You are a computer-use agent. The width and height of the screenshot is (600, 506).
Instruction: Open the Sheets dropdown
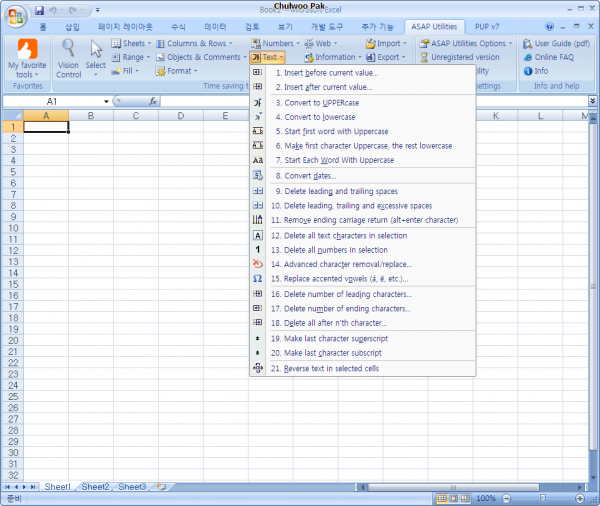click(131, 43)
